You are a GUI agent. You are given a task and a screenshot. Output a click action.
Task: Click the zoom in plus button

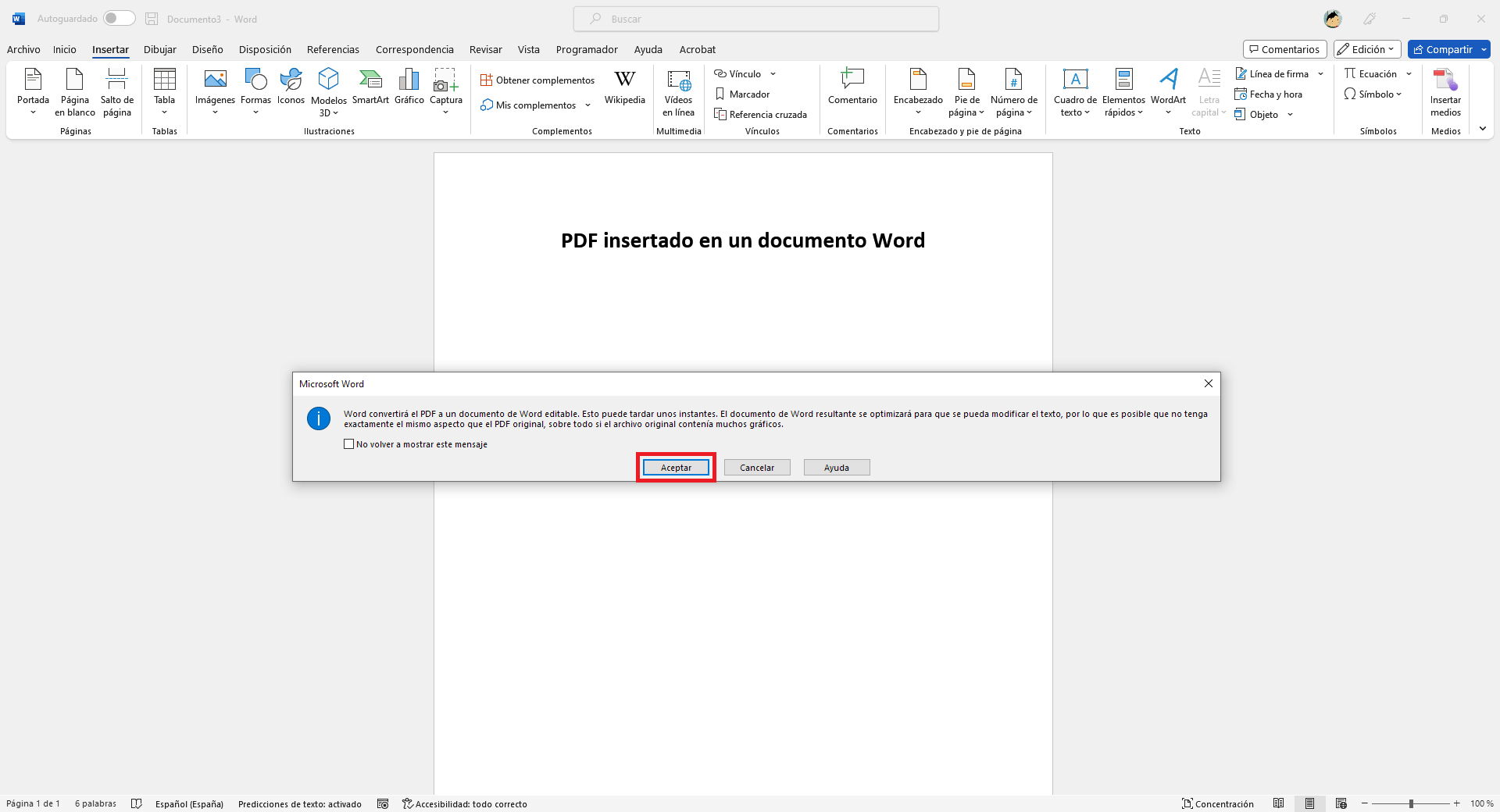click(1456, 803)
